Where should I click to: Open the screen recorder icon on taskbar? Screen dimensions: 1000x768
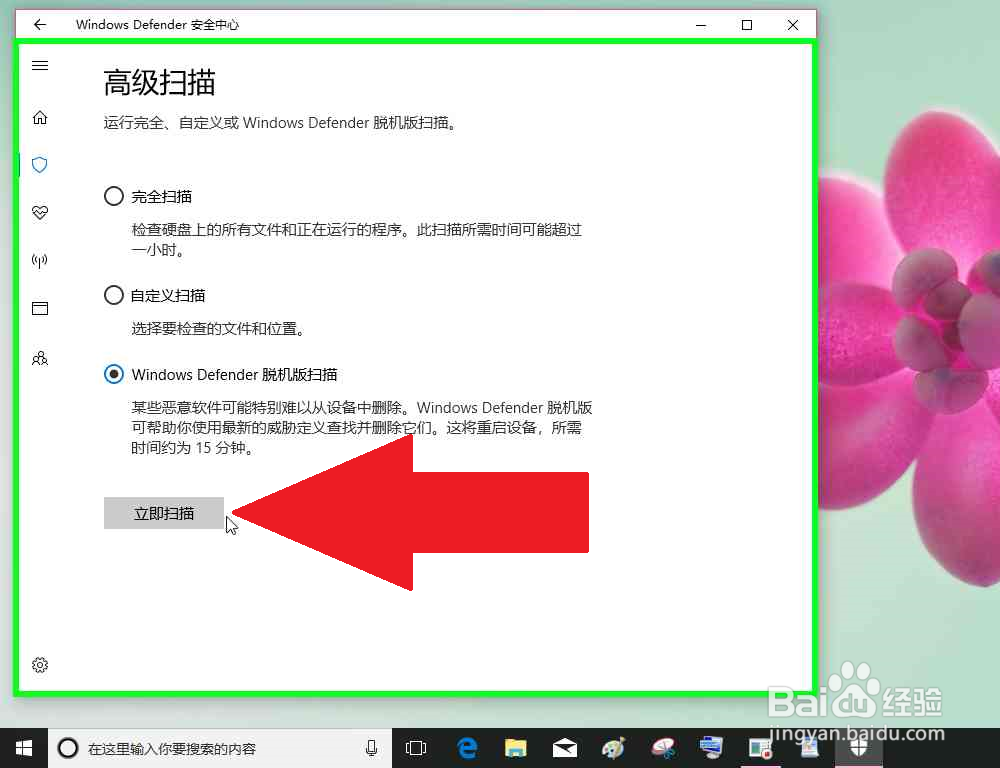pyautogui.click(x=760, y=748)
